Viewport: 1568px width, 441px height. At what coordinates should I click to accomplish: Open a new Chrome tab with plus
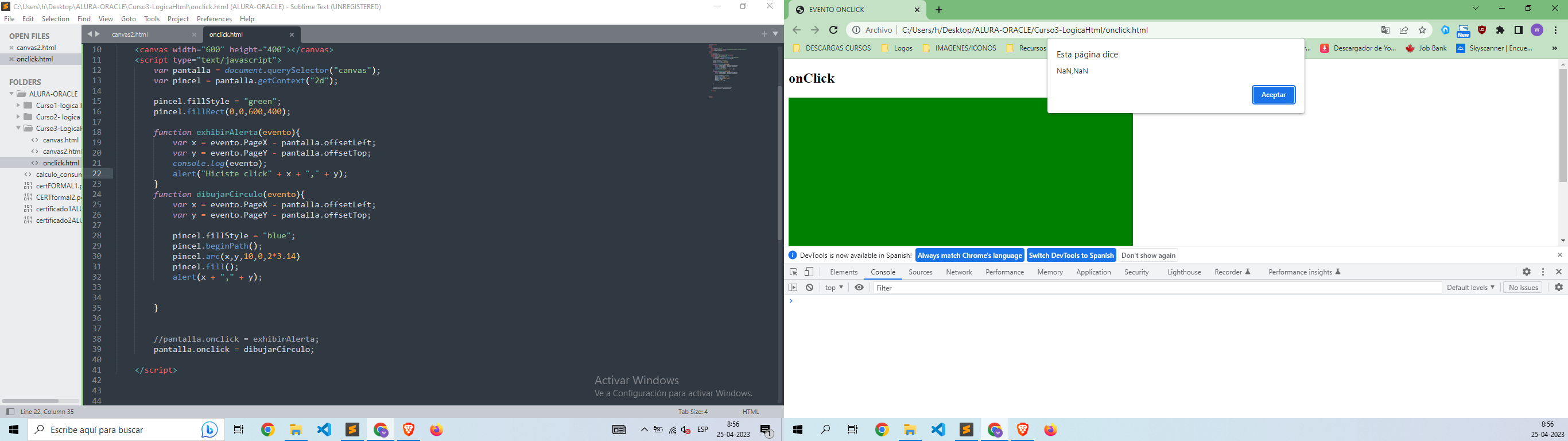point(939,10)
